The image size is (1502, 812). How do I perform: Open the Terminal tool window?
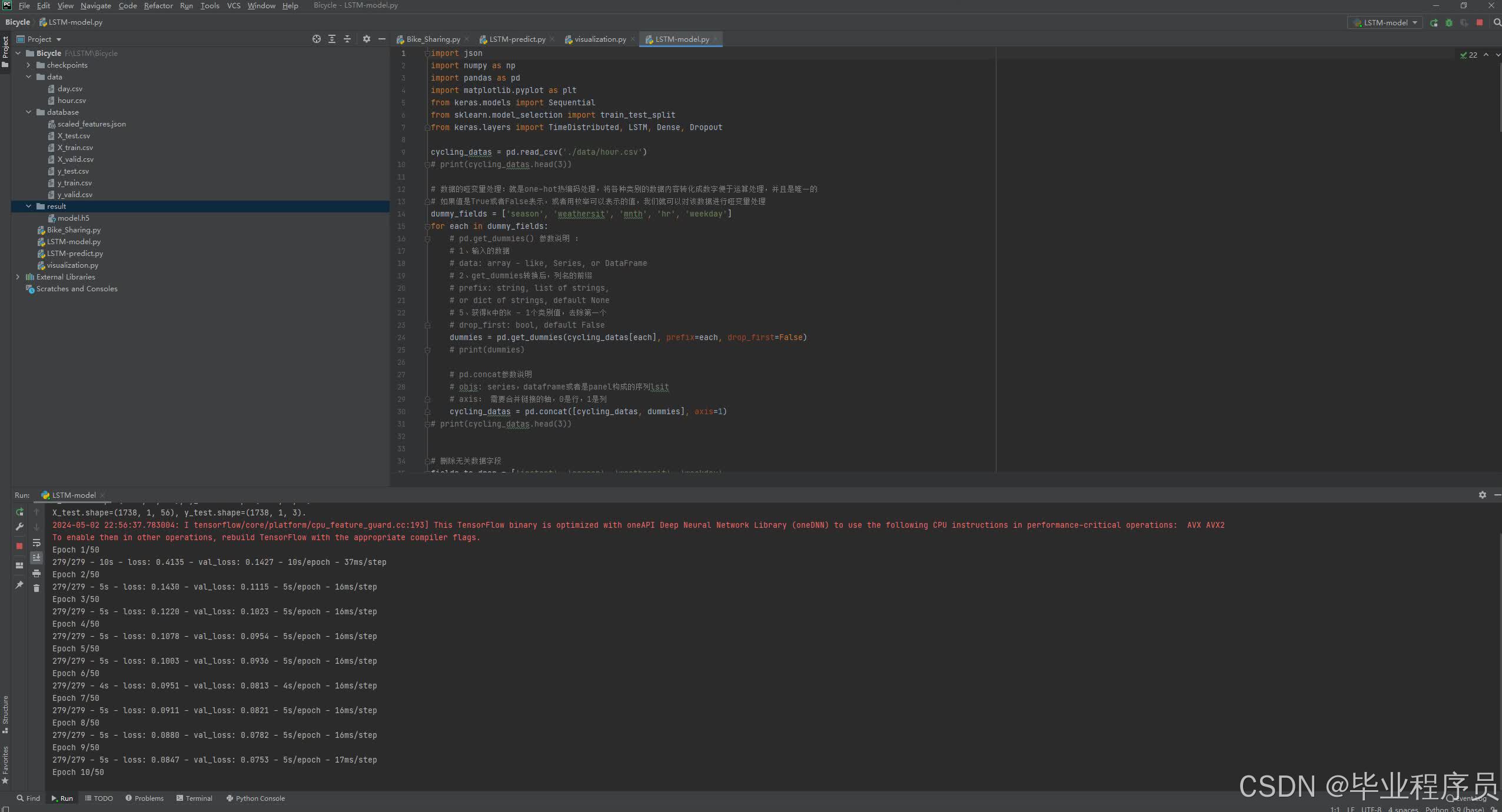pyautogui.click(x=194, y=798)
